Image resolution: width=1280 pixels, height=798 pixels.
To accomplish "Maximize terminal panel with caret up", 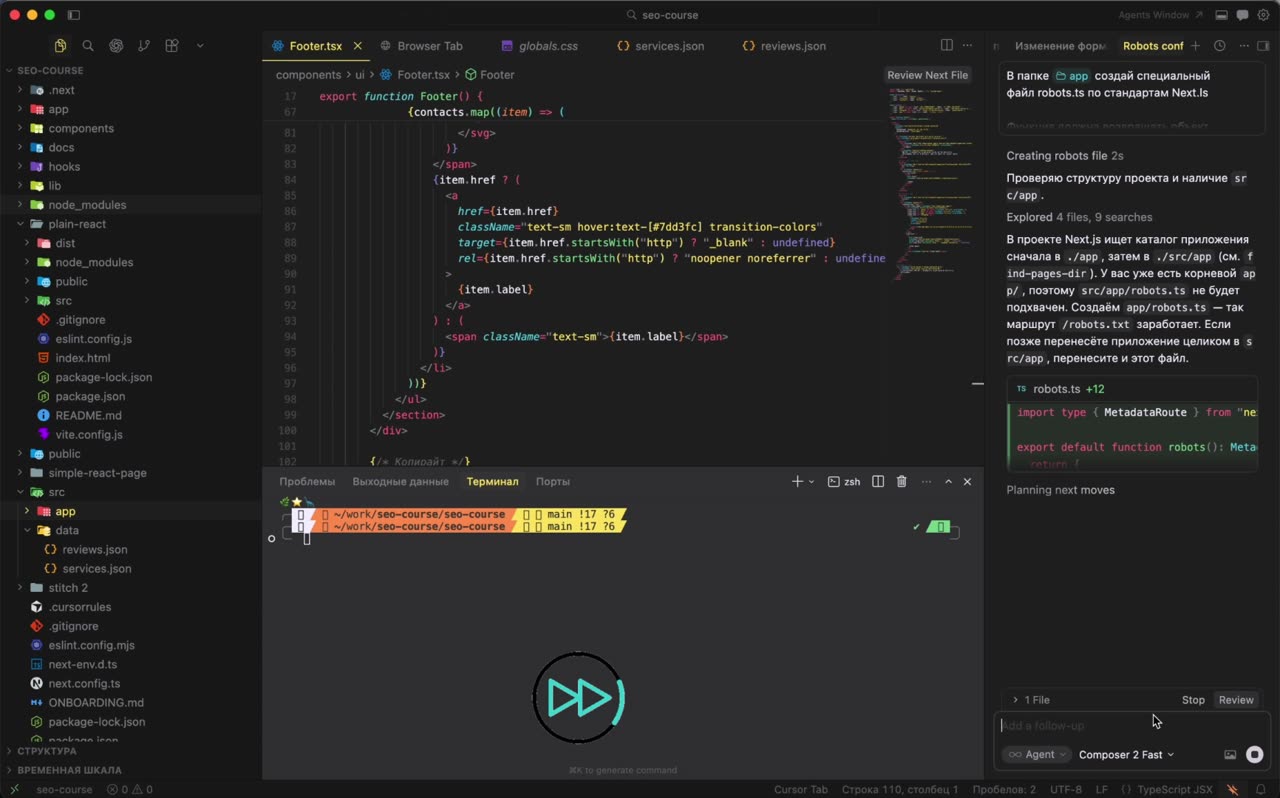I will 948,481.
